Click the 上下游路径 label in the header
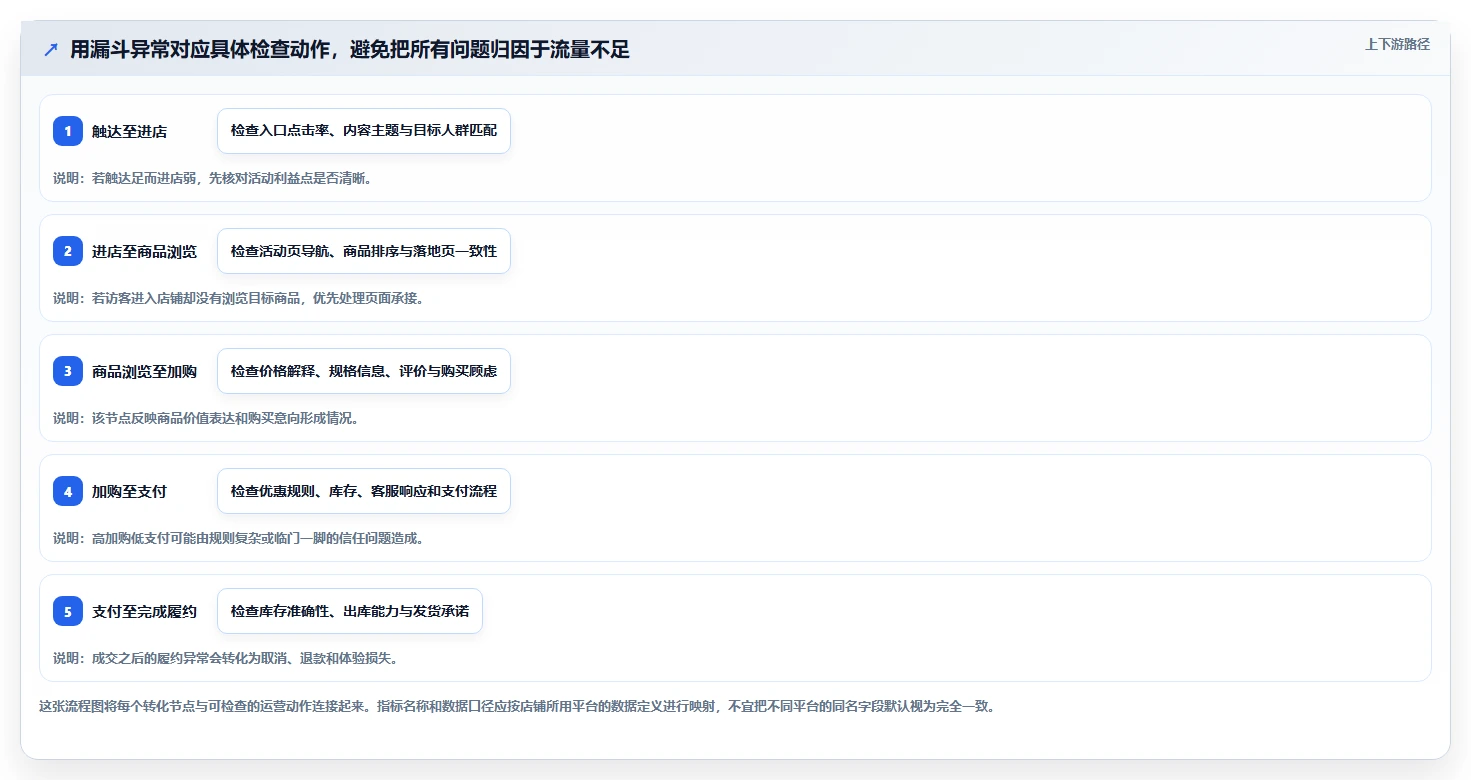1471x780 pixels. (1397, 44)
